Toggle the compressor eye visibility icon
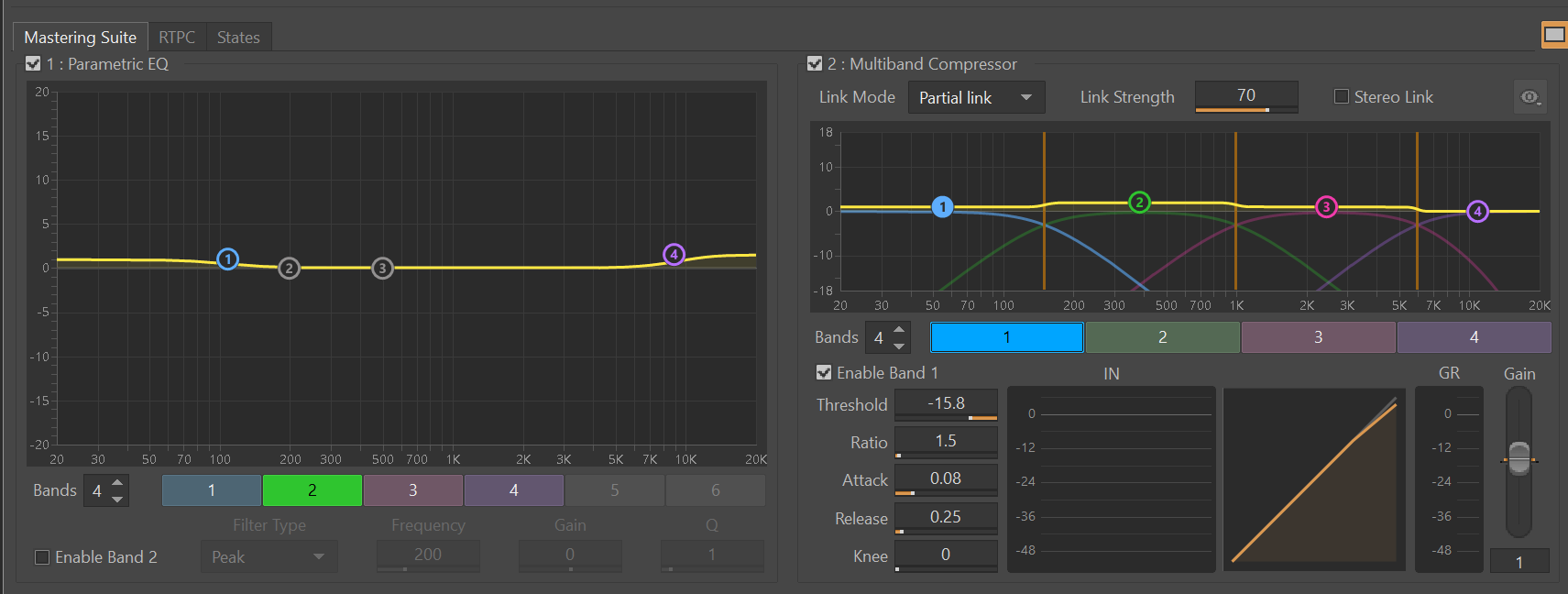1568x594 pixels. click(1530, 97)
